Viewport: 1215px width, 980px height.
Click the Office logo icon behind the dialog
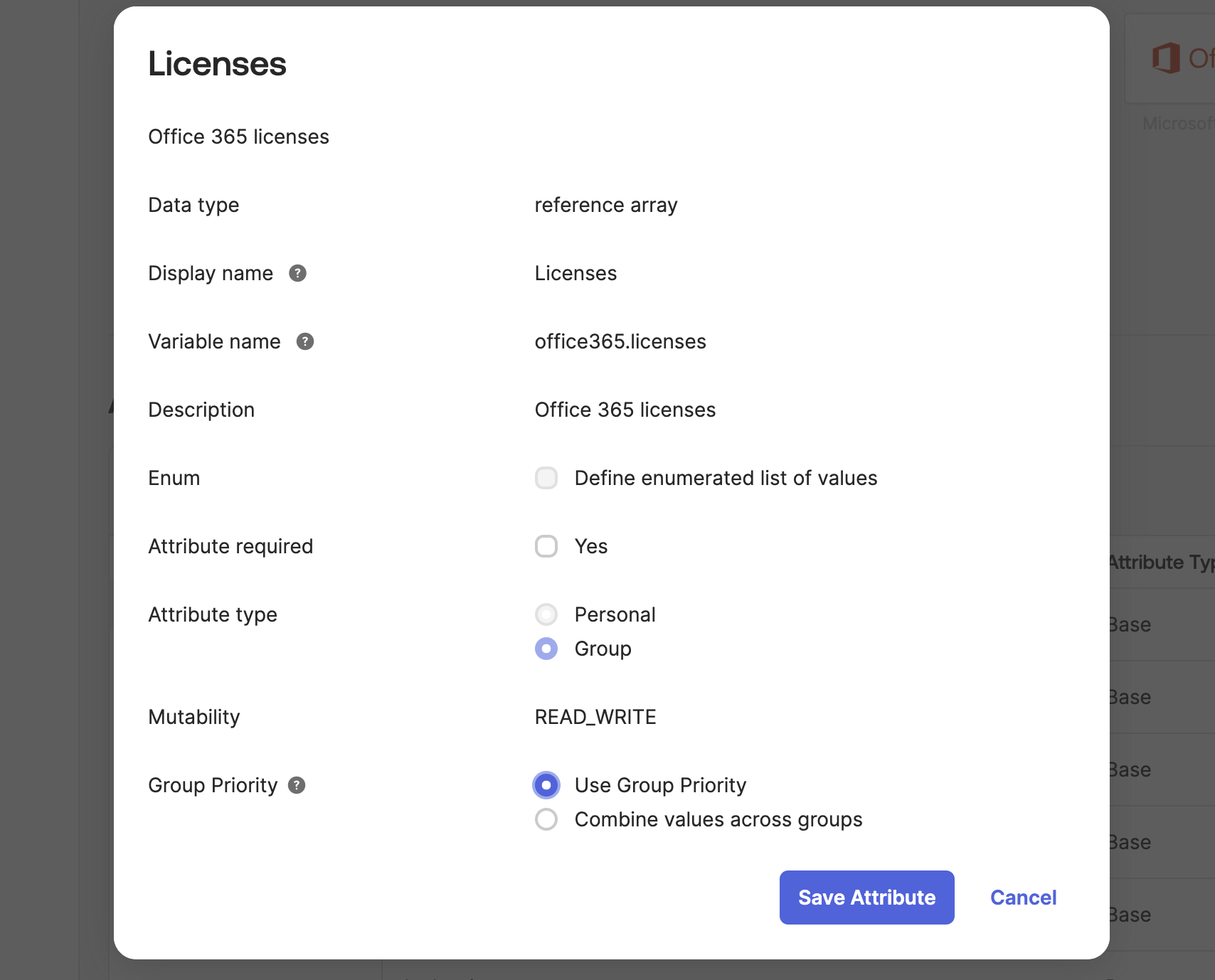pos(1166,58)
